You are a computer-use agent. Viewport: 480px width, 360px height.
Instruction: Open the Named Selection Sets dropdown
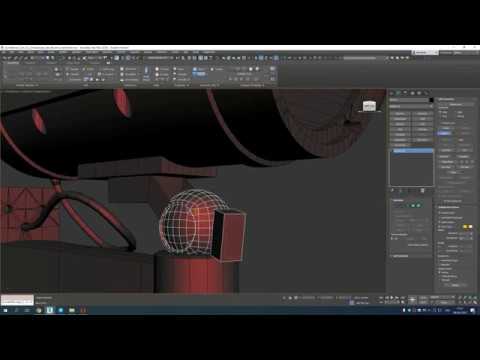[x=160, y=58]
